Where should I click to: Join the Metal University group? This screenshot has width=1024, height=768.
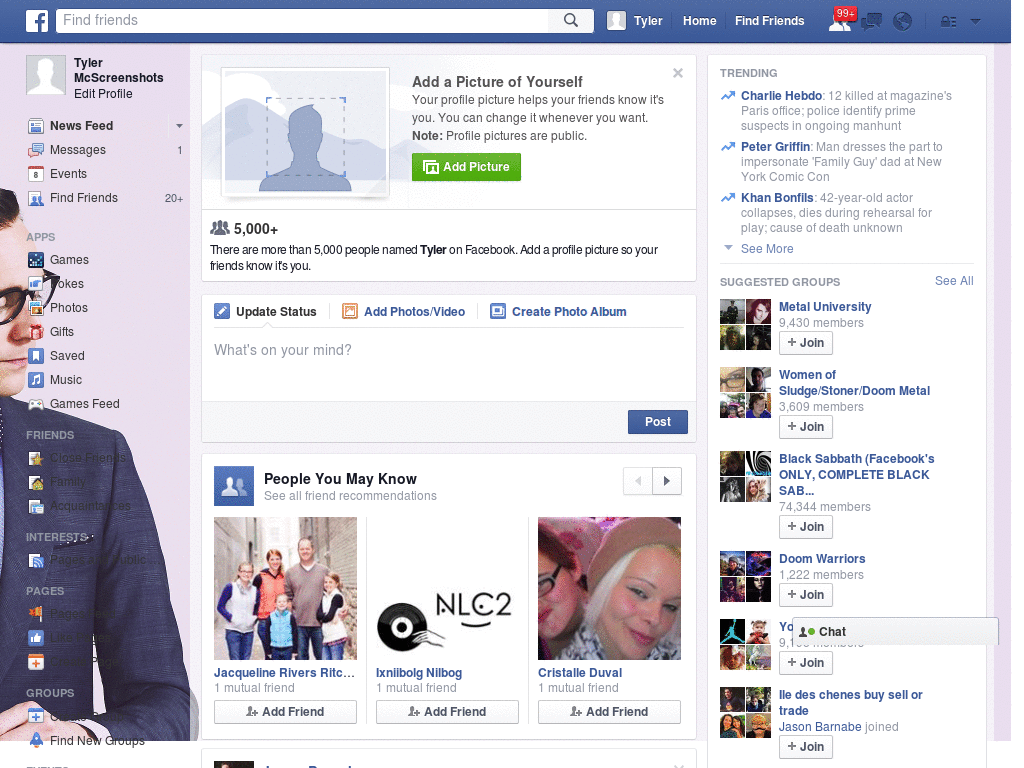pyautogui.click(x=806, y=343)
